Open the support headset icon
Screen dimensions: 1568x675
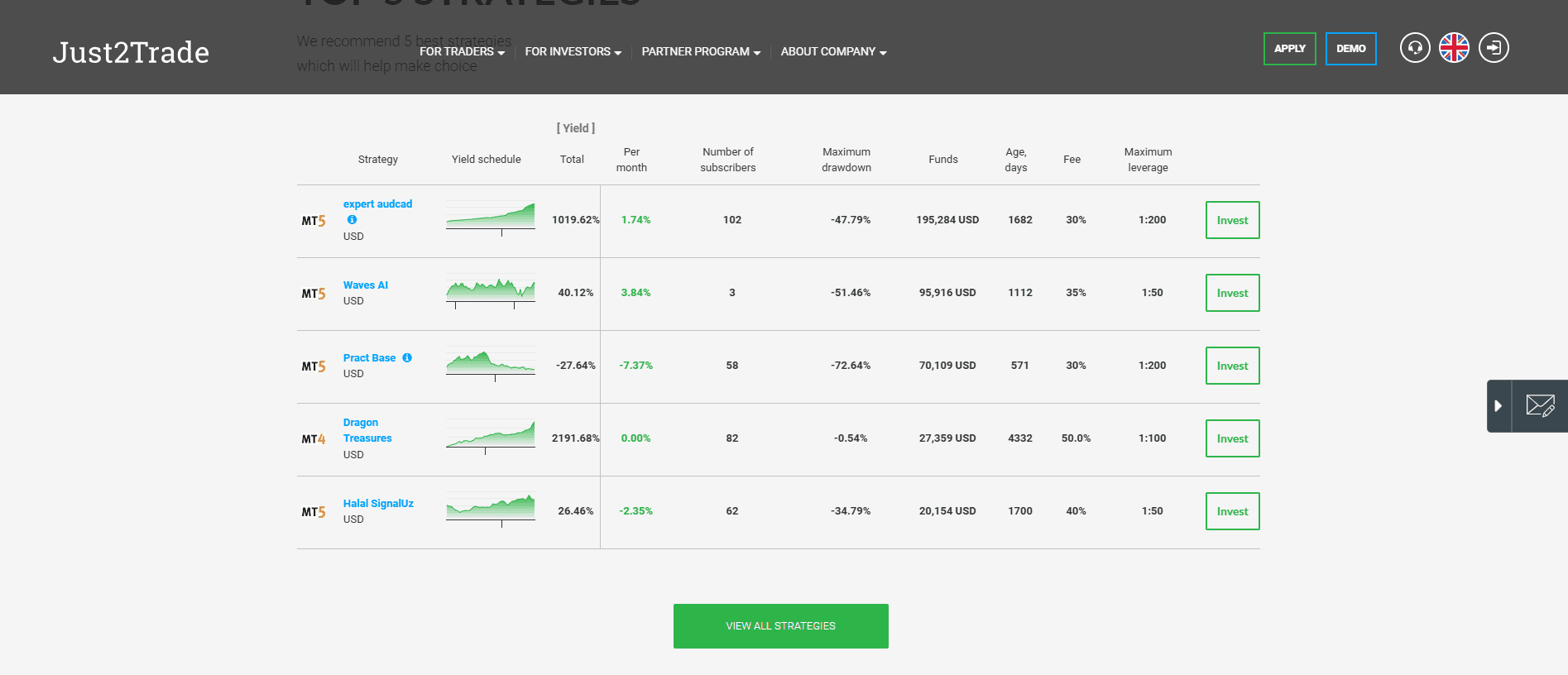tap(1415, 48)
